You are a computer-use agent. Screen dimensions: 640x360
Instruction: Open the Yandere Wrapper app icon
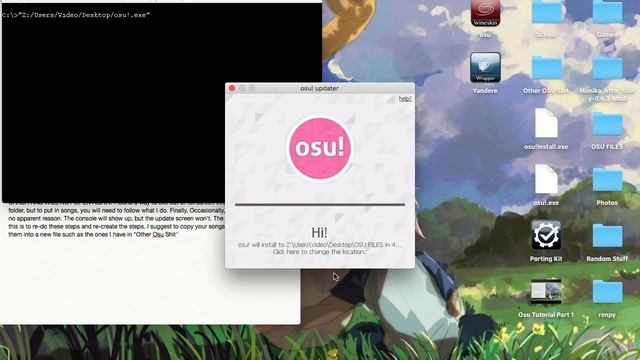485,67
